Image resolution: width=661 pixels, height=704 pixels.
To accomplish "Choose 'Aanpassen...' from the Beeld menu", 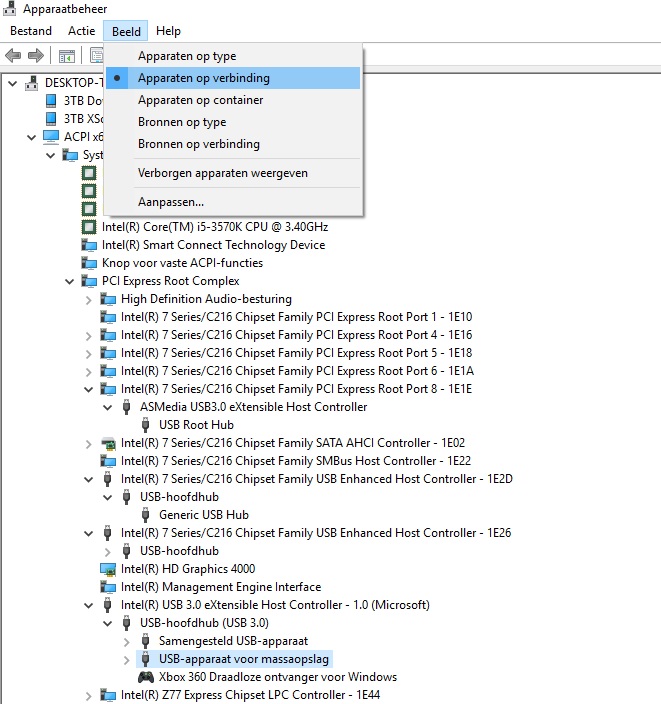I will [171, 202].
